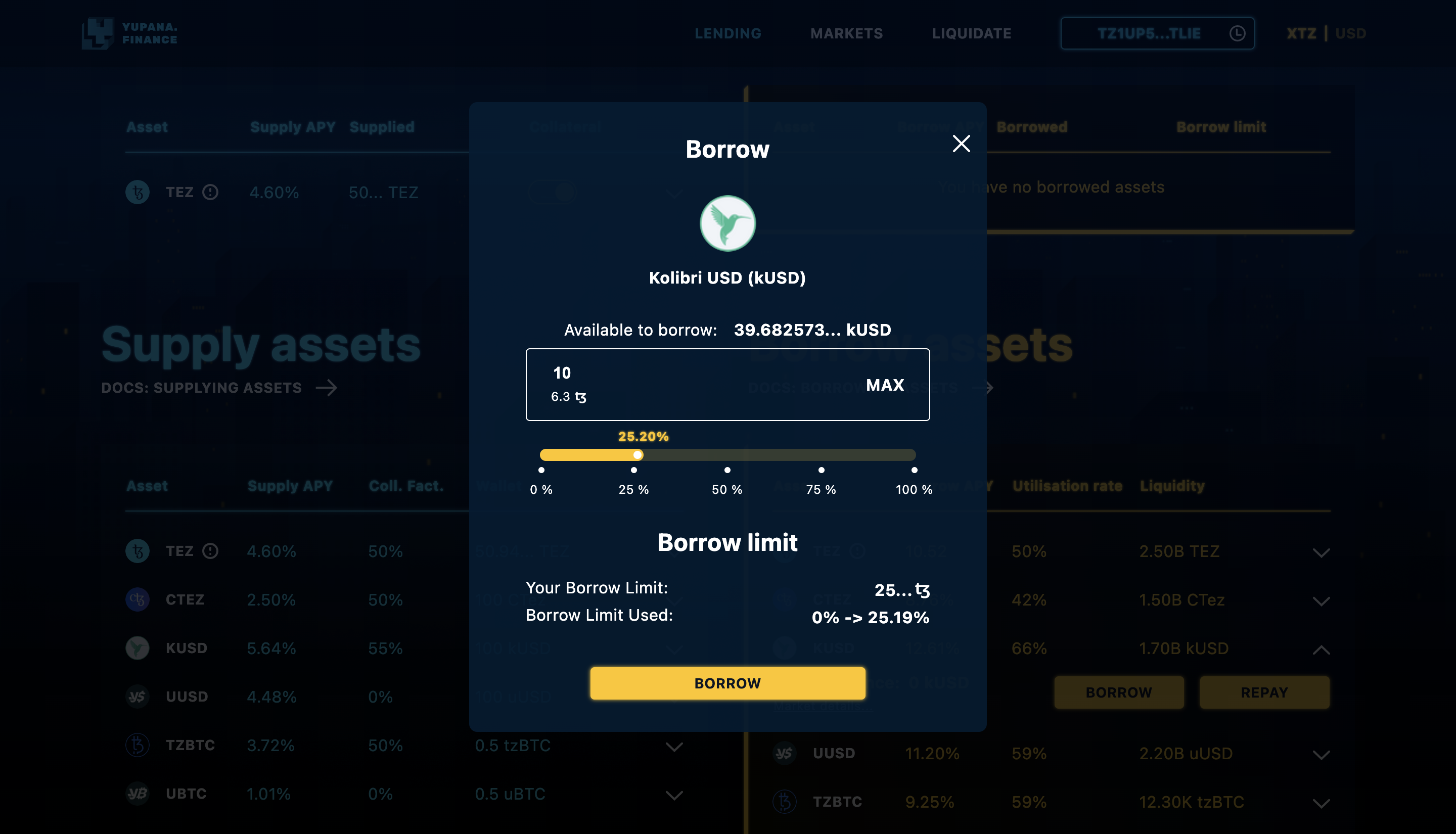Toggle TEZ collateral switch

(553, 193)
